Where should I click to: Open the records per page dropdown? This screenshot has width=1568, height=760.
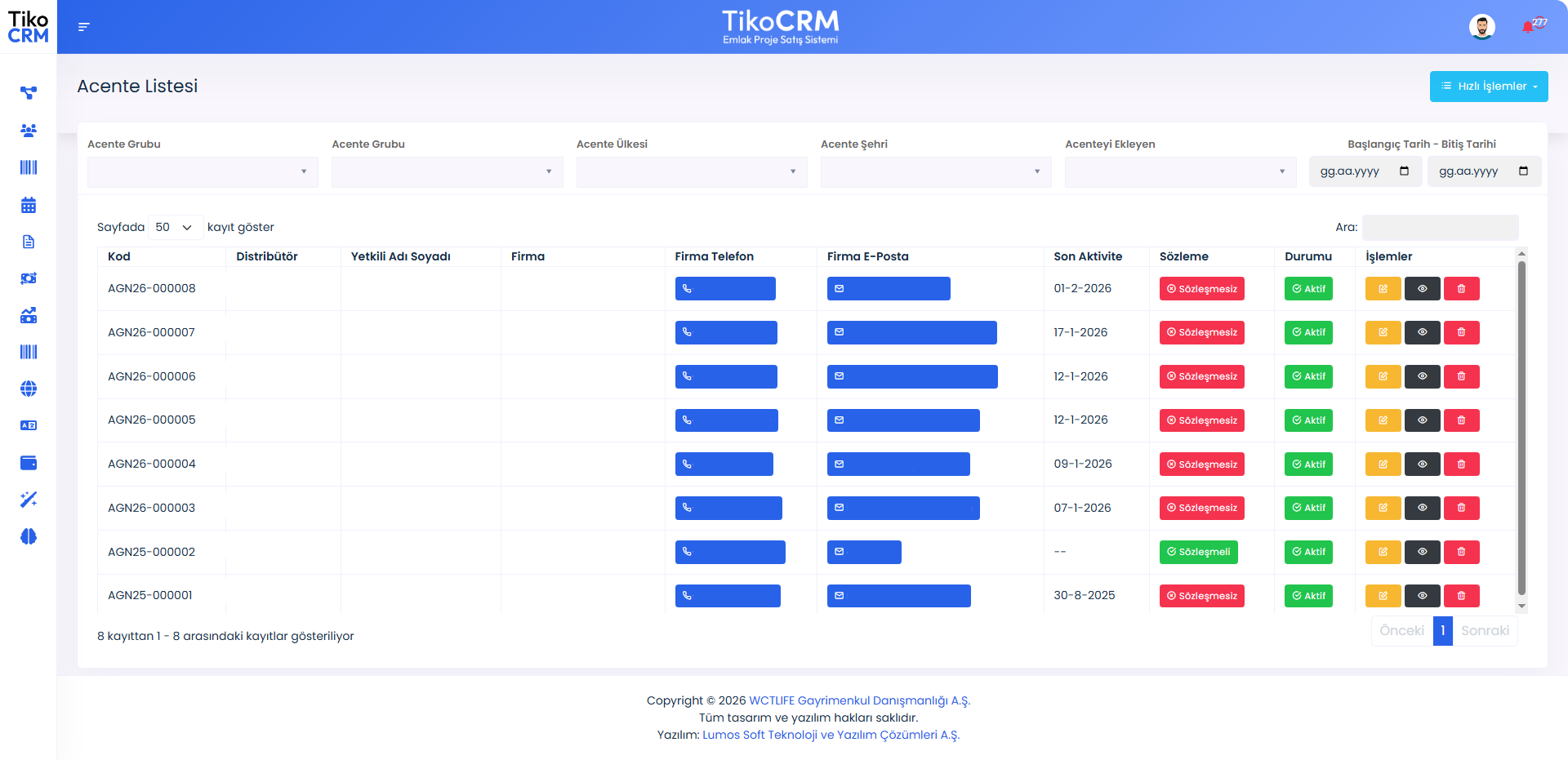click(175, 227)
